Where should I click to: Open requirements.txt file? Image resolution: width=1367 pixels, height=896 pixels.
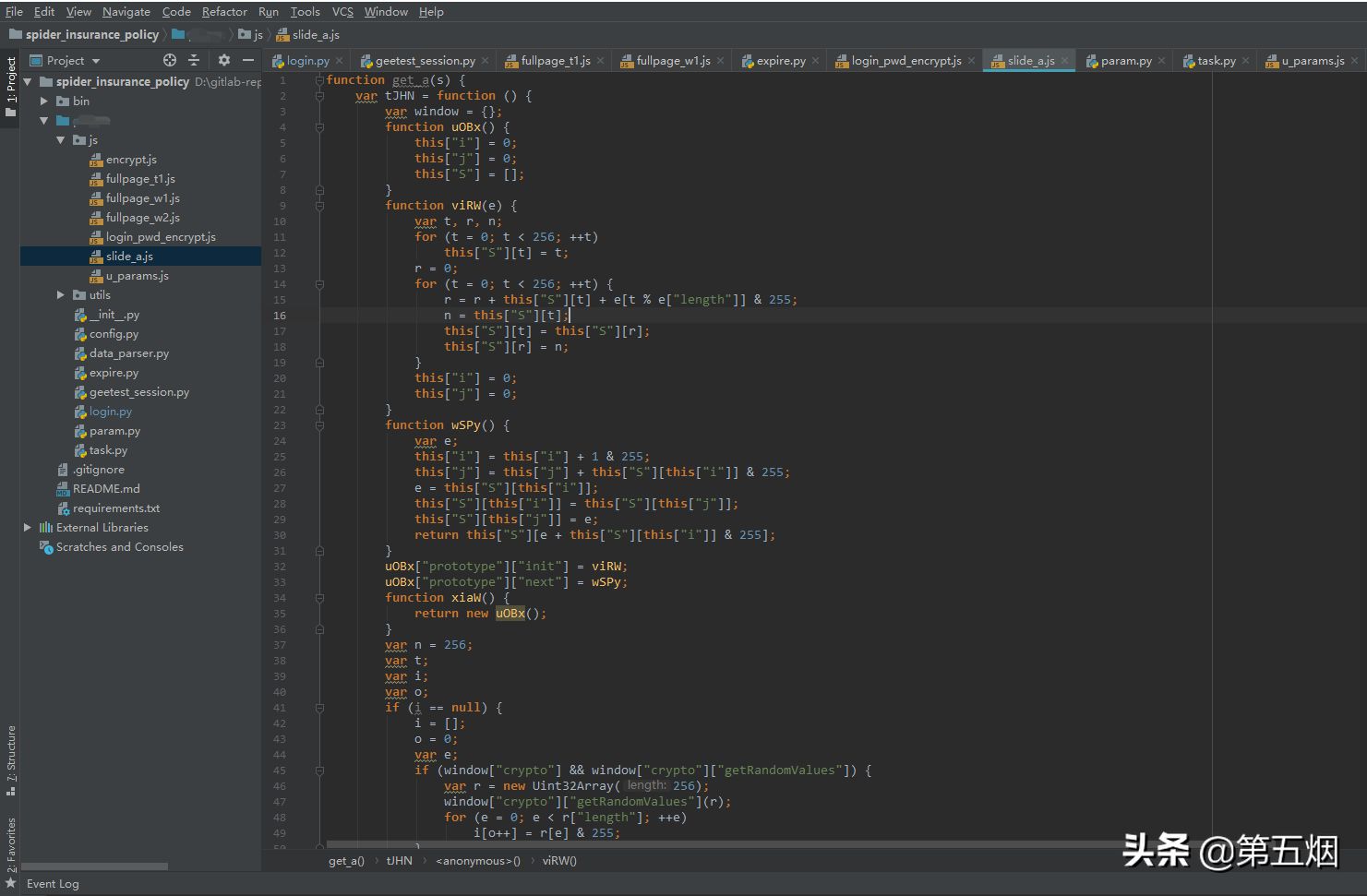108,508
